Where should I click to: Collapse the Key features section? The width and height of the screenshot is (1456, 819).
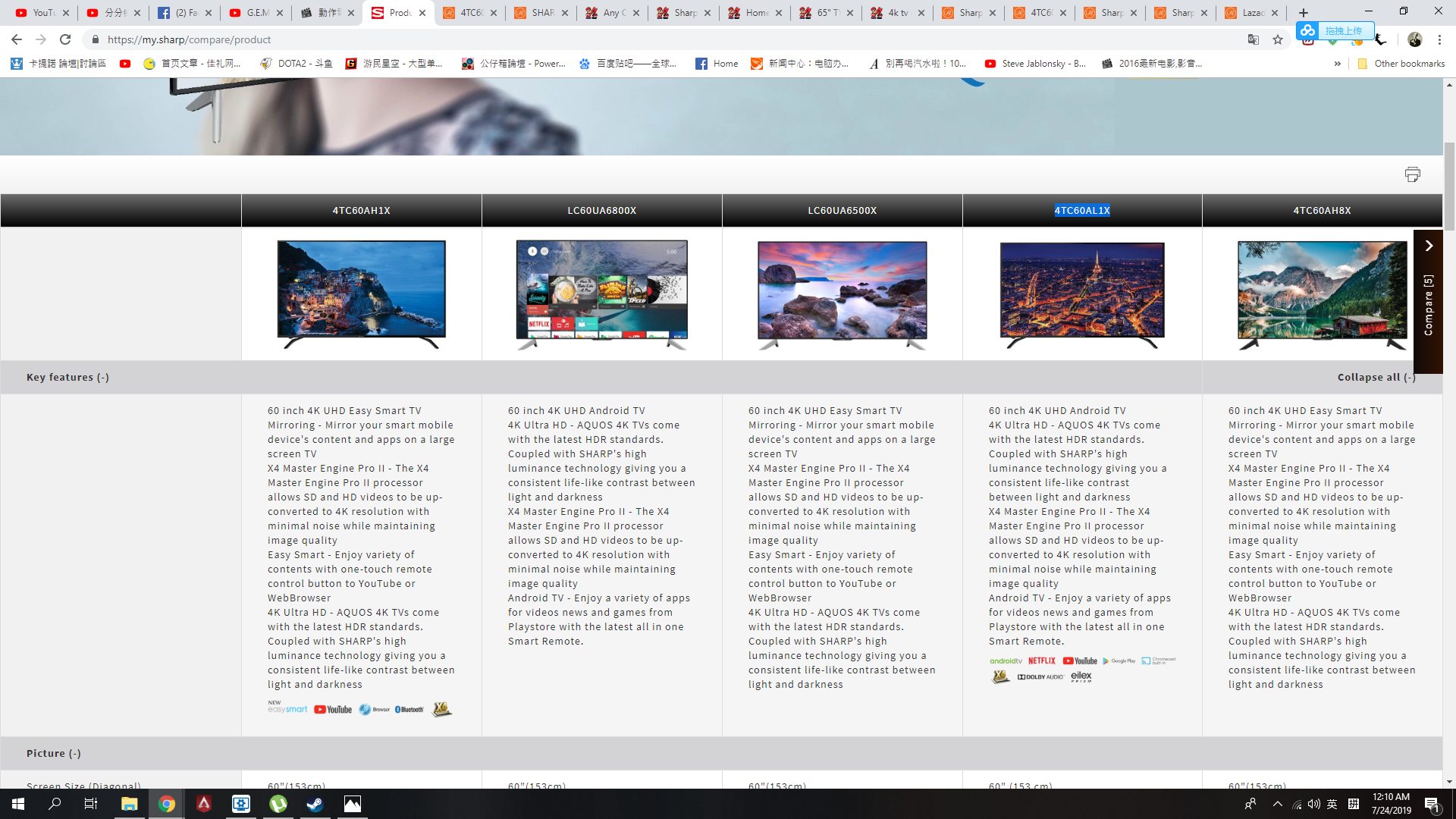(x=67, y=377)
